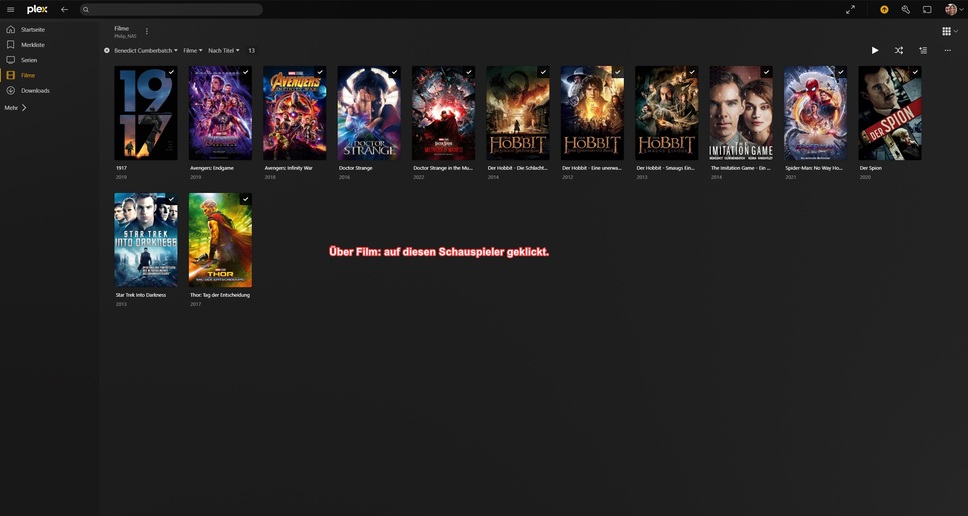Focus the Plex search field
968x516 pixels.
171,10
